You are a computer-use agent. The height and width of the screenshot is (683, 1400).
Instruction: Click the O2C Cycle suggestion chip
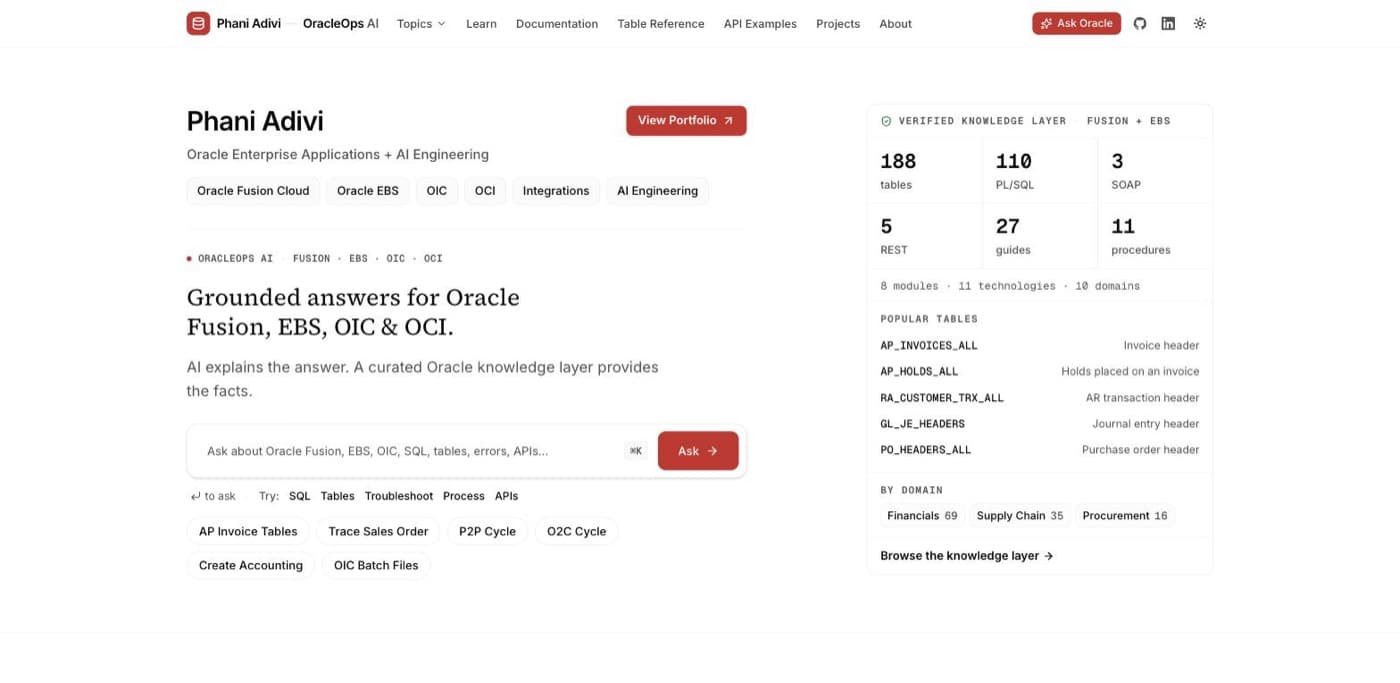577,531
